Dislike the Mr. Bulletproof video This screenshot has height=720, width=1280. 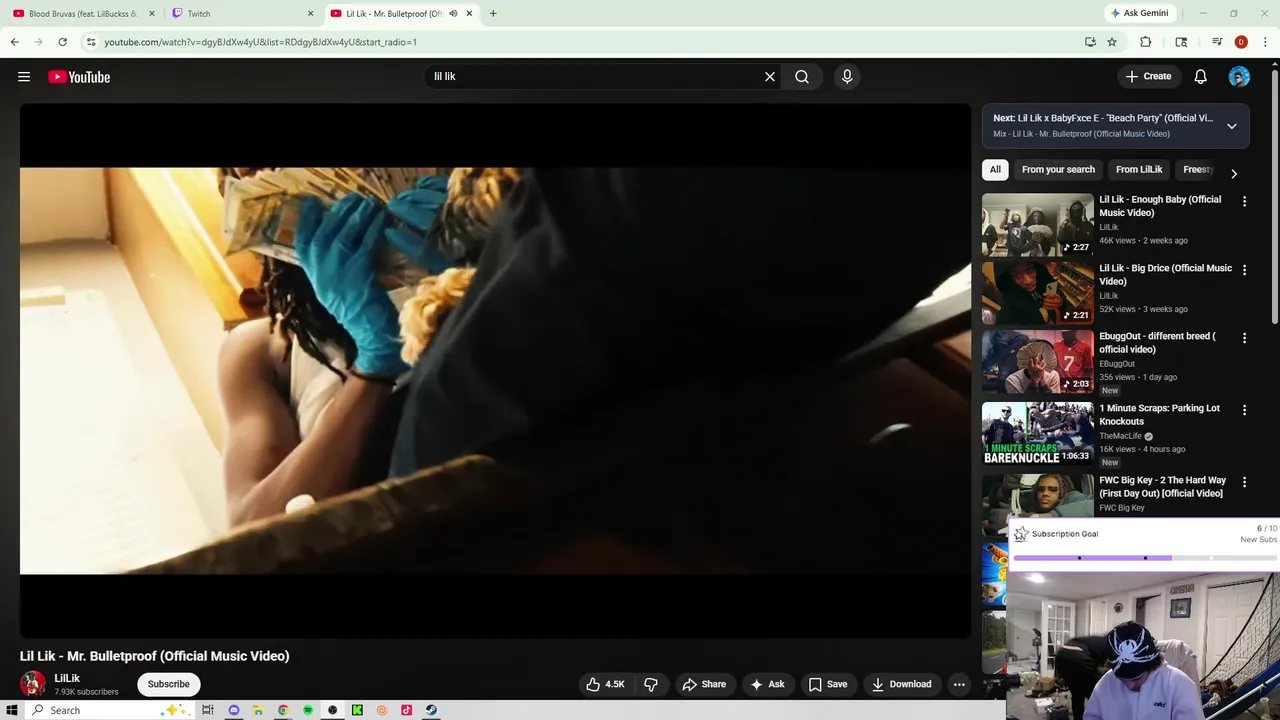pos(651,684)
